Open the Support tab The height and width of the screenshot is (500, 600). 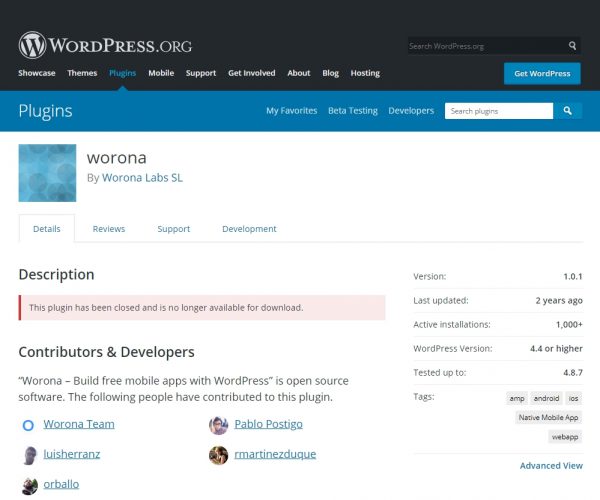coord(173,229)
